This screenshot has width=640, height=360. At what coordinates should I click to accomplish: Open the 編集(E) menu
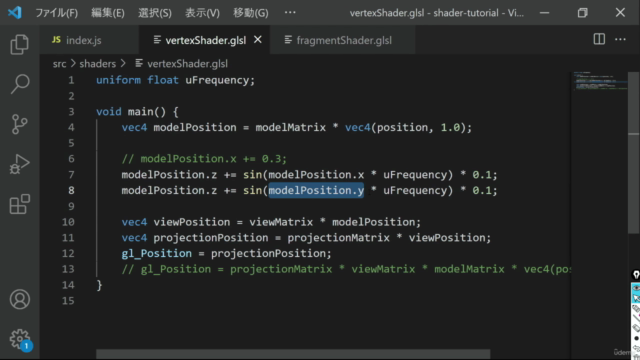tap(108, 13)
